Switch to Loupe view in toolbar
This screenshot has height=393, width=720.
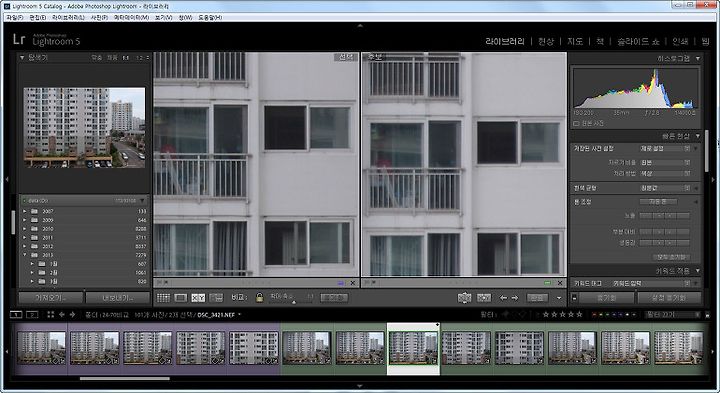point(180,298)
